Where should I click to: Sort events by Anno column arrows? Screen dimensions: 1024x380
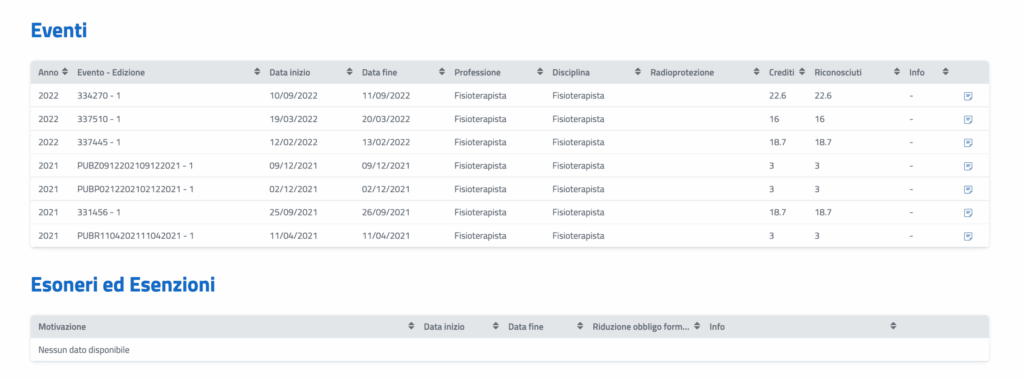[x=65, y=72]
